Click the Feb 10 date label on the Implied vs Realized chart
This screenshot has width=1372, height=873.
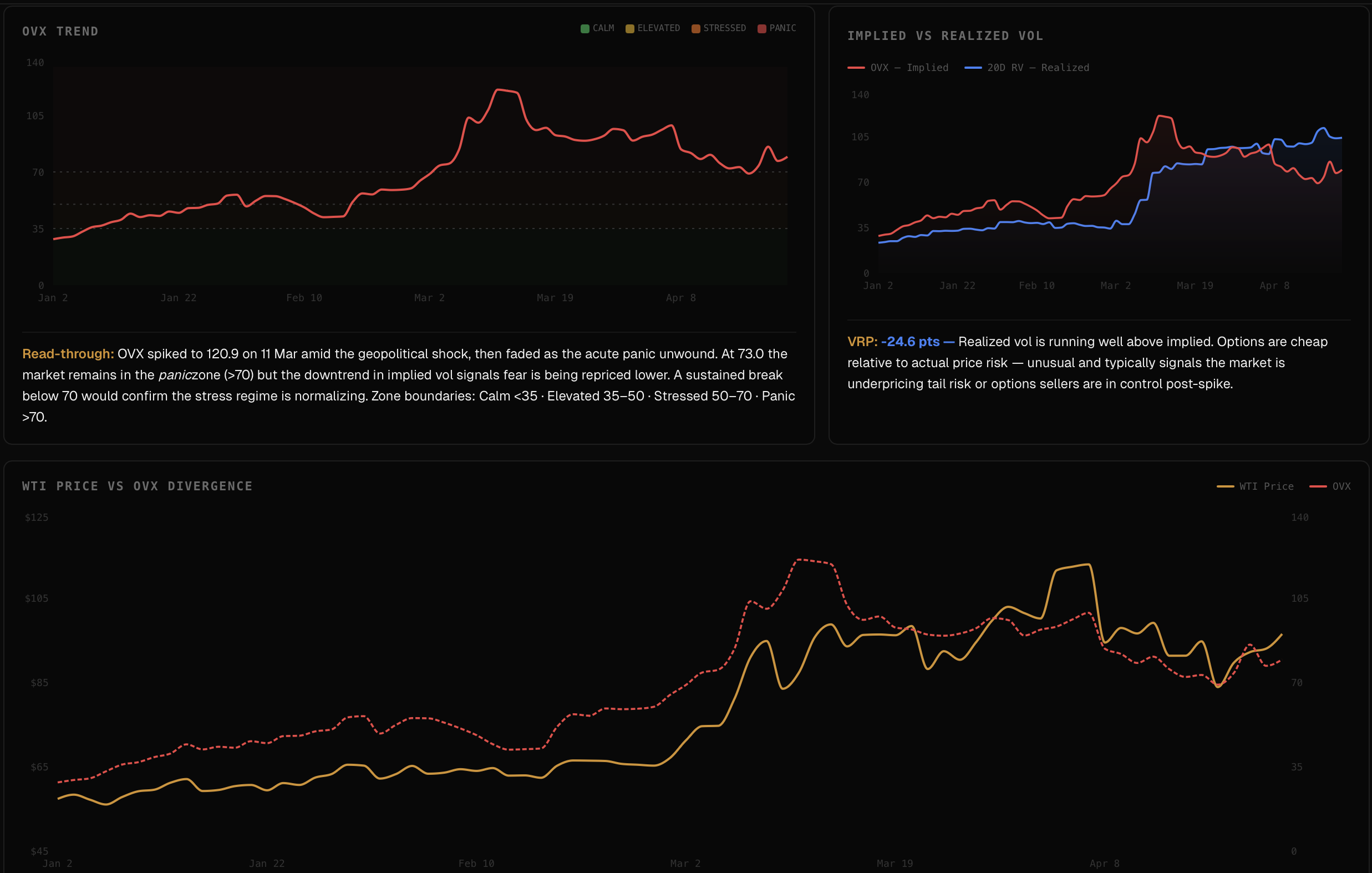pos(1037,286)
